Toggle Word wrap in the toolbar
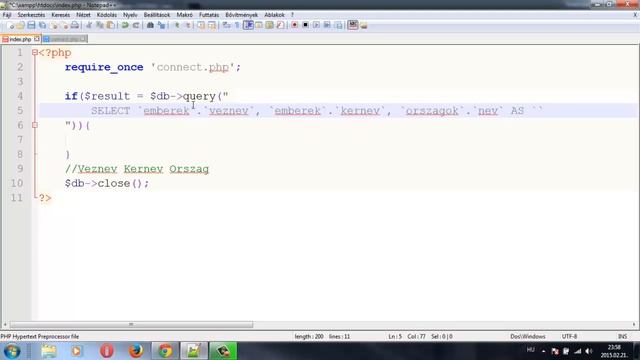Image resolution: width=640 pixels, height=360 pixels. click(226, 25)
